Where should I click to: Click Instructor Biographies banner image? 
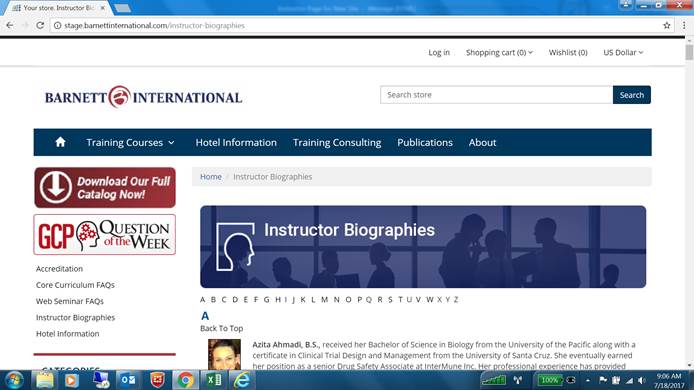(423, 247)
